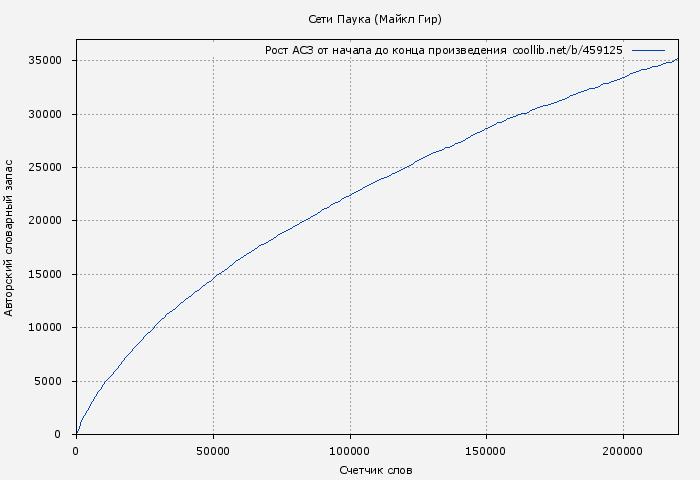Click the 15000 tick label on y-axis
This screenshot has height=480, width=700.
47,274
